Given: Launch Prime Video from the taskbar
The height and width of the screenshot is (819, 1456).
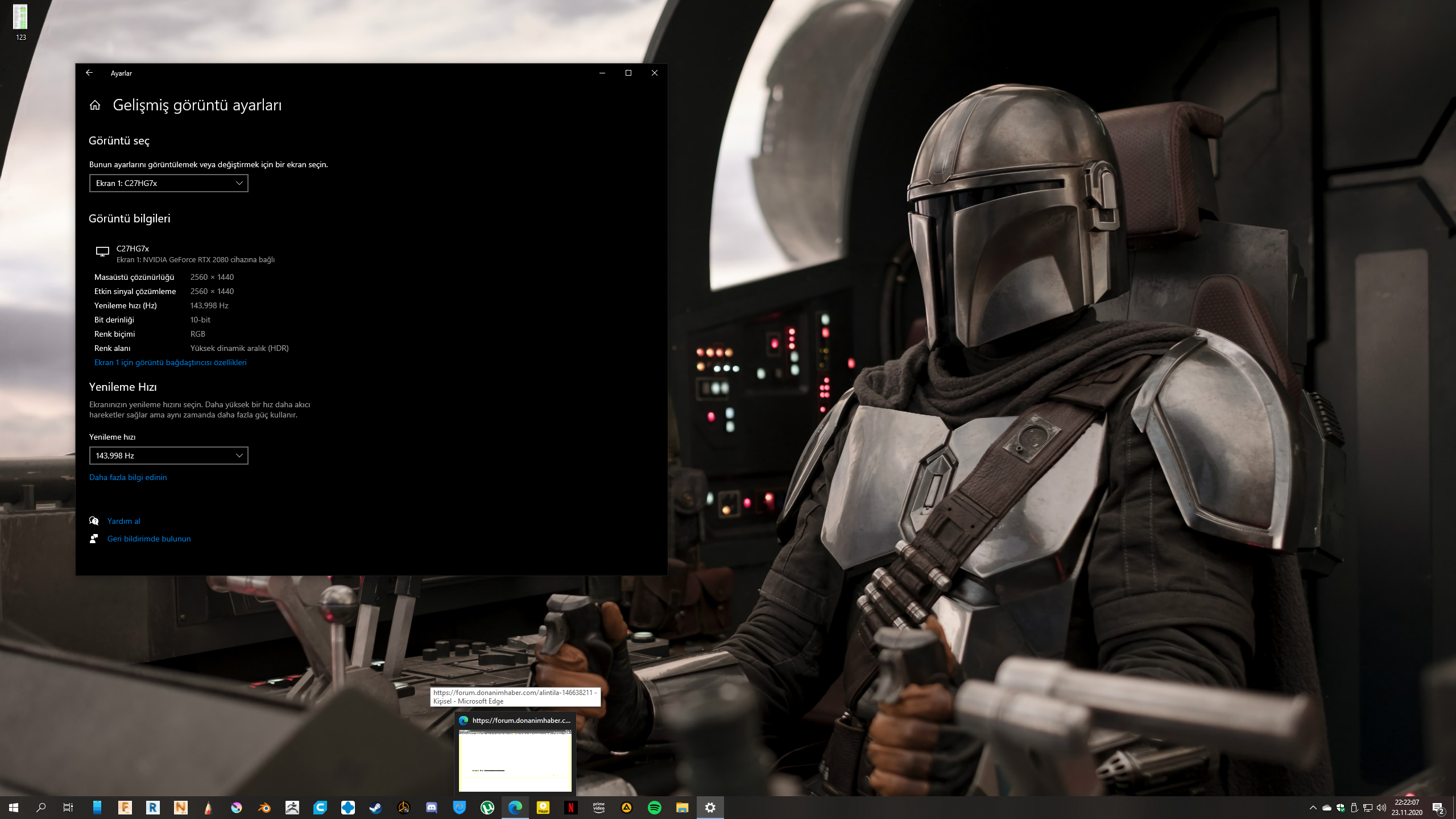Looking at the screenshot, I should click(599, 808).
